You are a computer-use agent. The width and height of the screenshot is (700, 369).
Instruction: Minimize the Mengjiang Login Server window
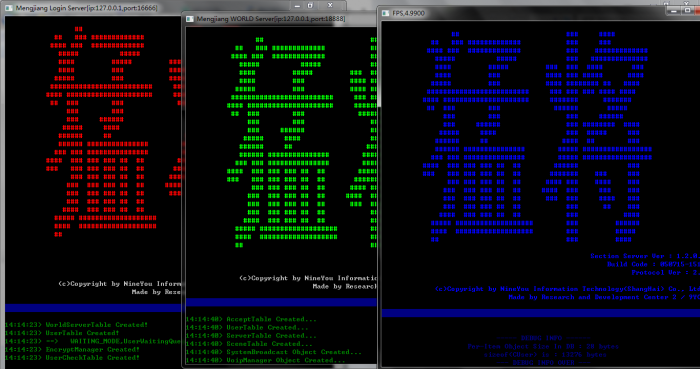coord(297,6)
